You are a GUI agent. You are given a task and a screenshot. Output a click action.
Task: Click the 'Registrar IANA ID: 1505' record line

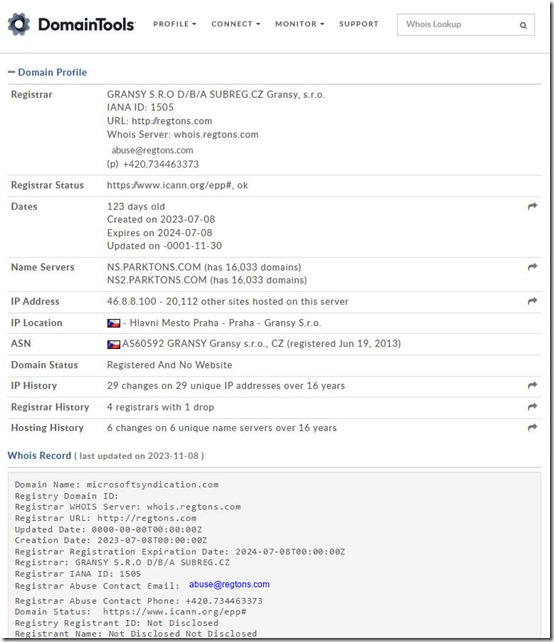pyautogui.click(x=78, y=574)
